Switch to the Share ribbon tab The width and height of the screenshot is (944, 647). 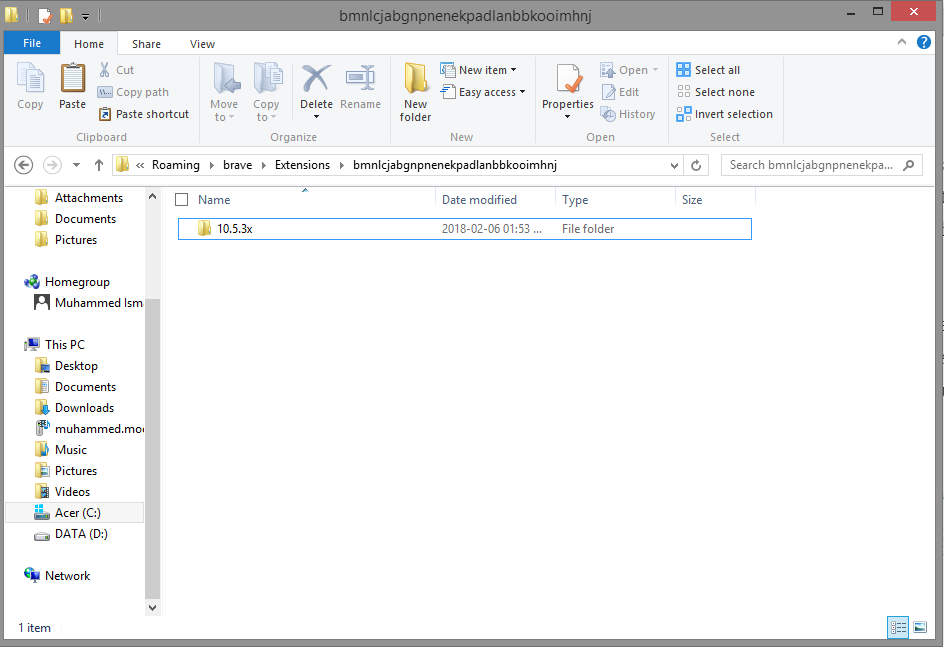[146, 44]
